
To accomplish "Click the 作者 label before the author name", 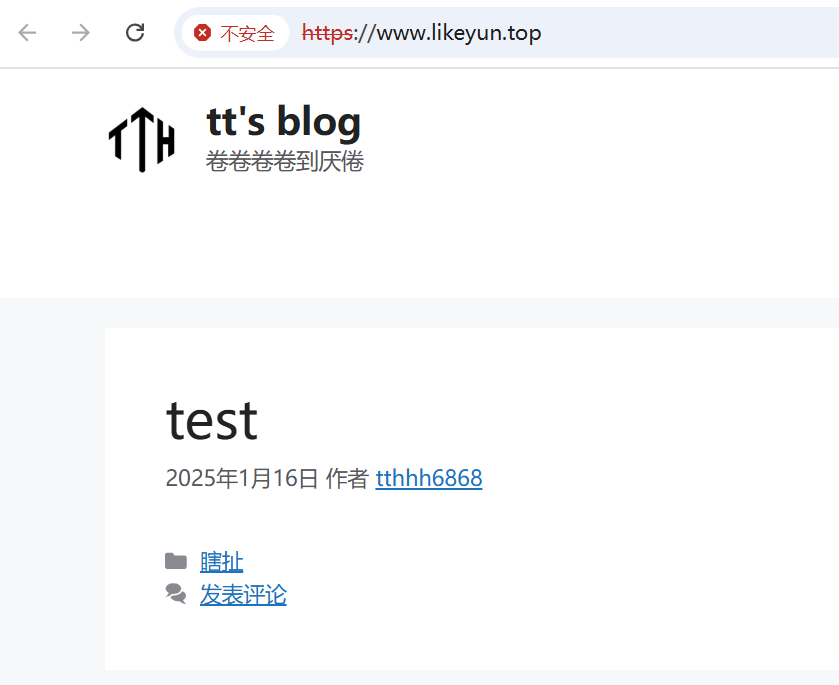I will pos(347,478).
